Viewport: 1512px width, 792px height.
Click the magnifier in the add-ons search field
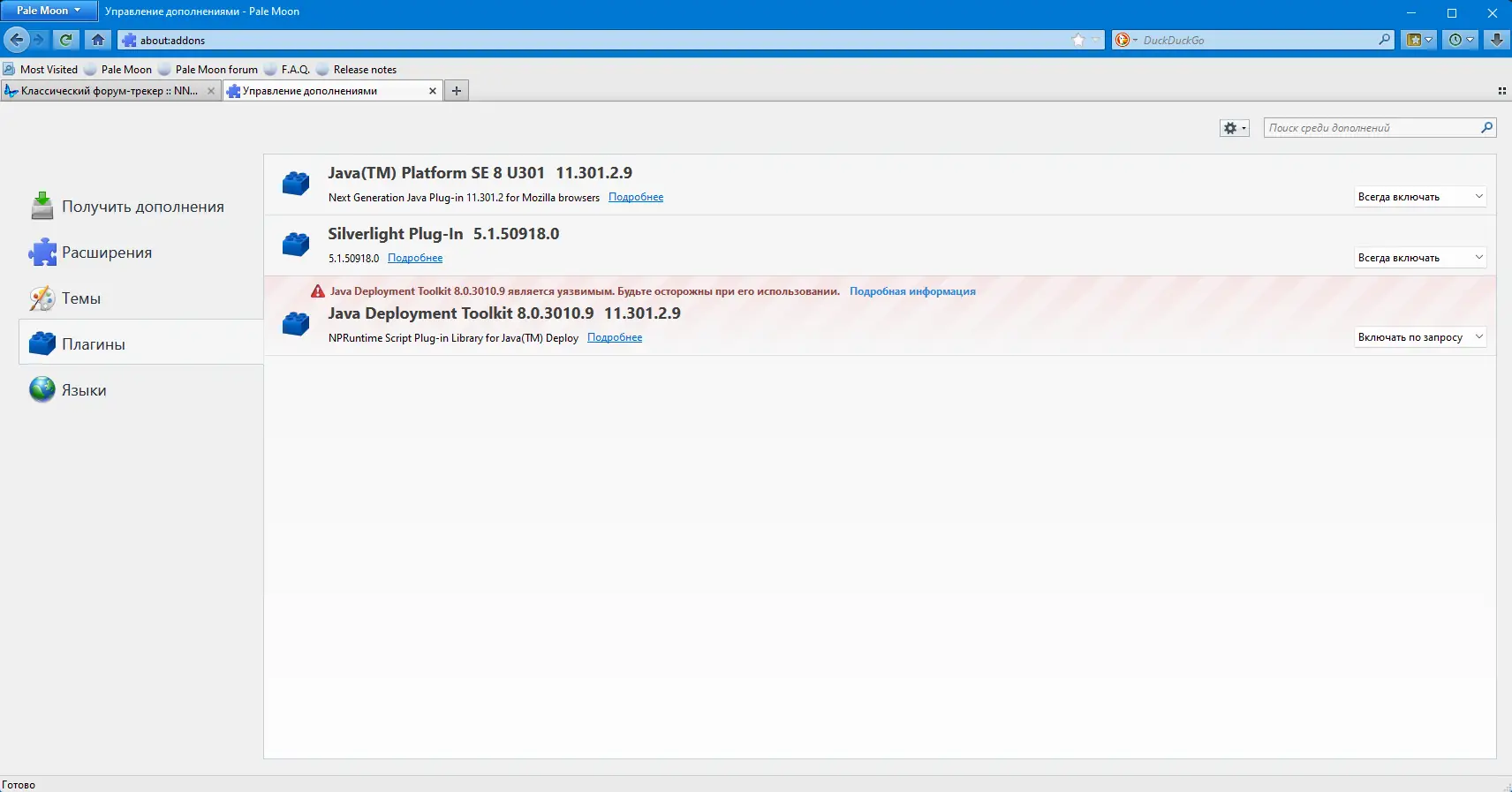tap(1486, 128)
